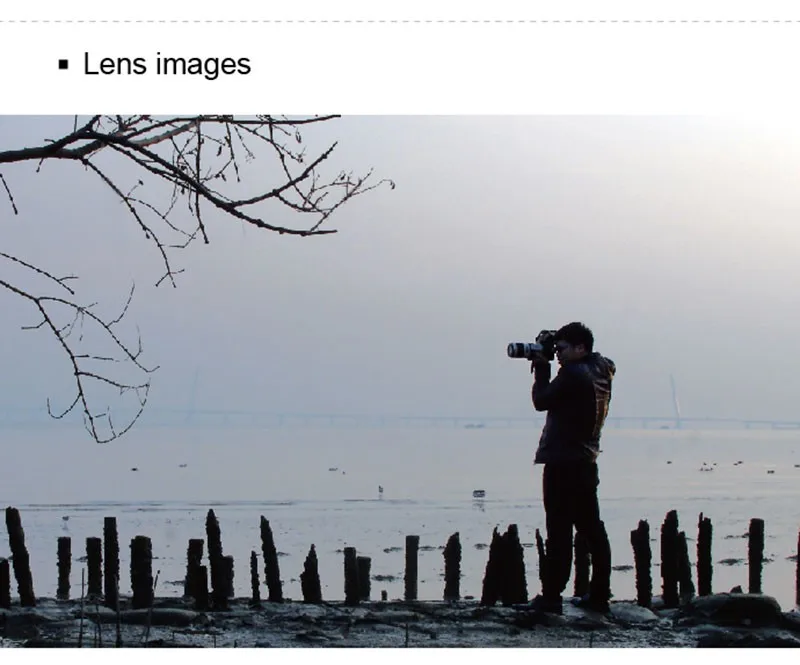800x665 pixels.
Task: Select the thick bare tree branch at the top
Action: 168,168
